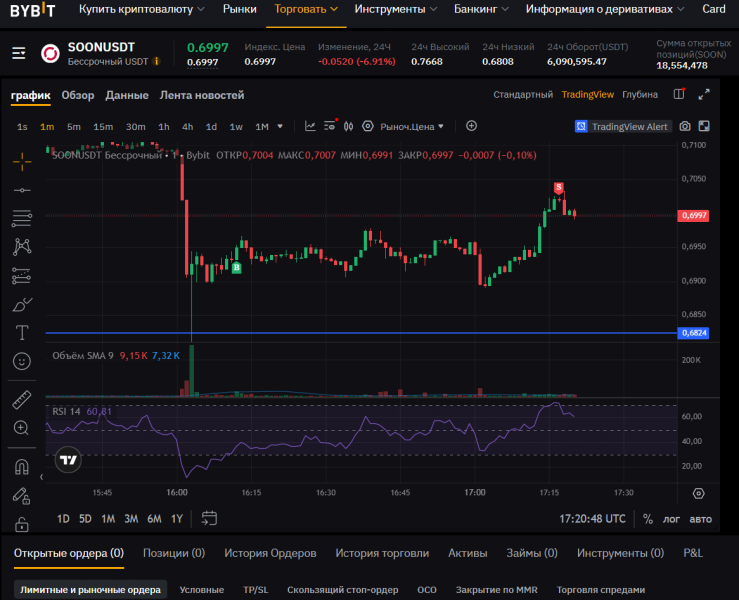
Task: Open the chart layout grid icon
Action: point(704,126)
